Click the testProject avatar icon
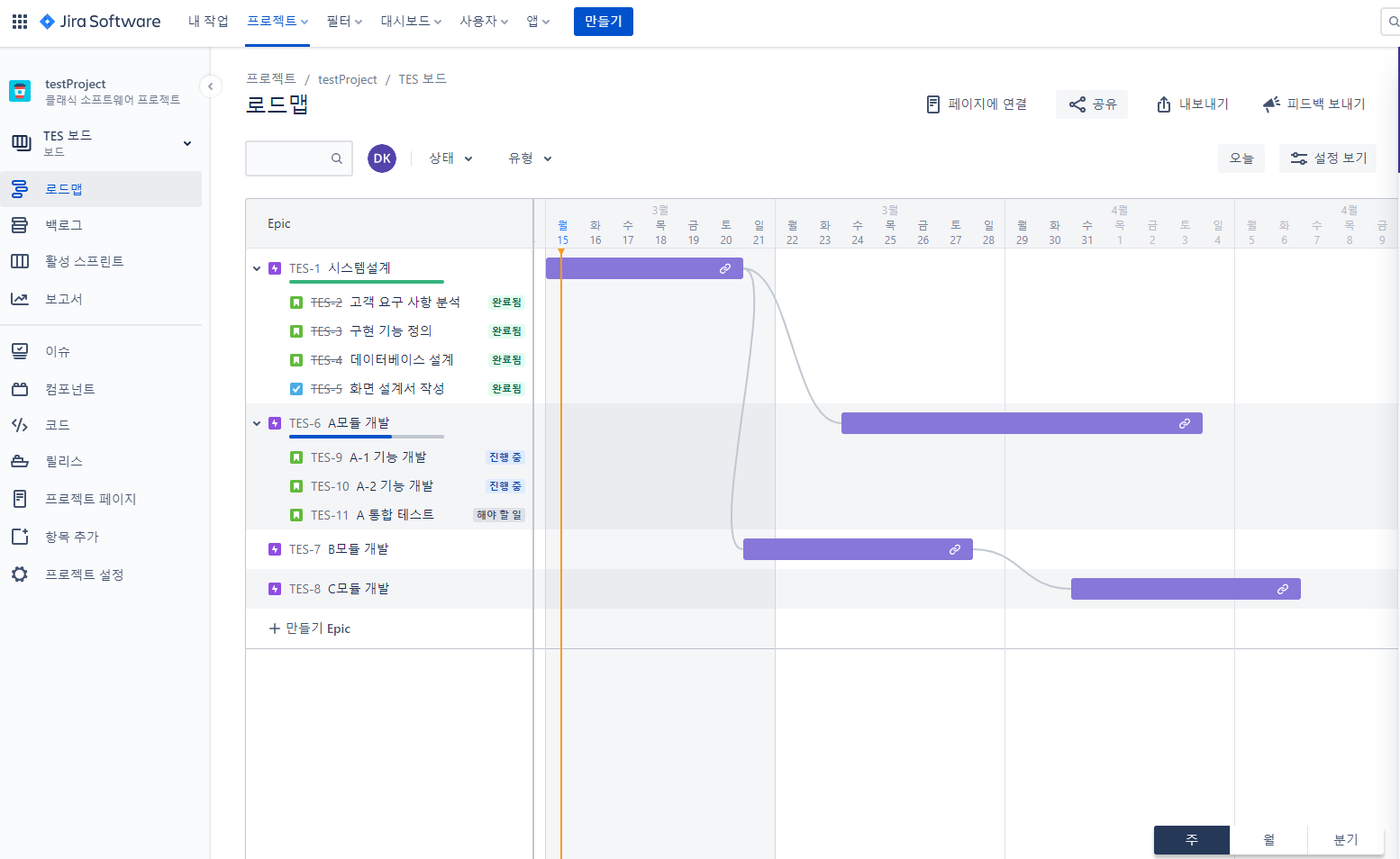1400x859 pixels. tap(20, 91)
